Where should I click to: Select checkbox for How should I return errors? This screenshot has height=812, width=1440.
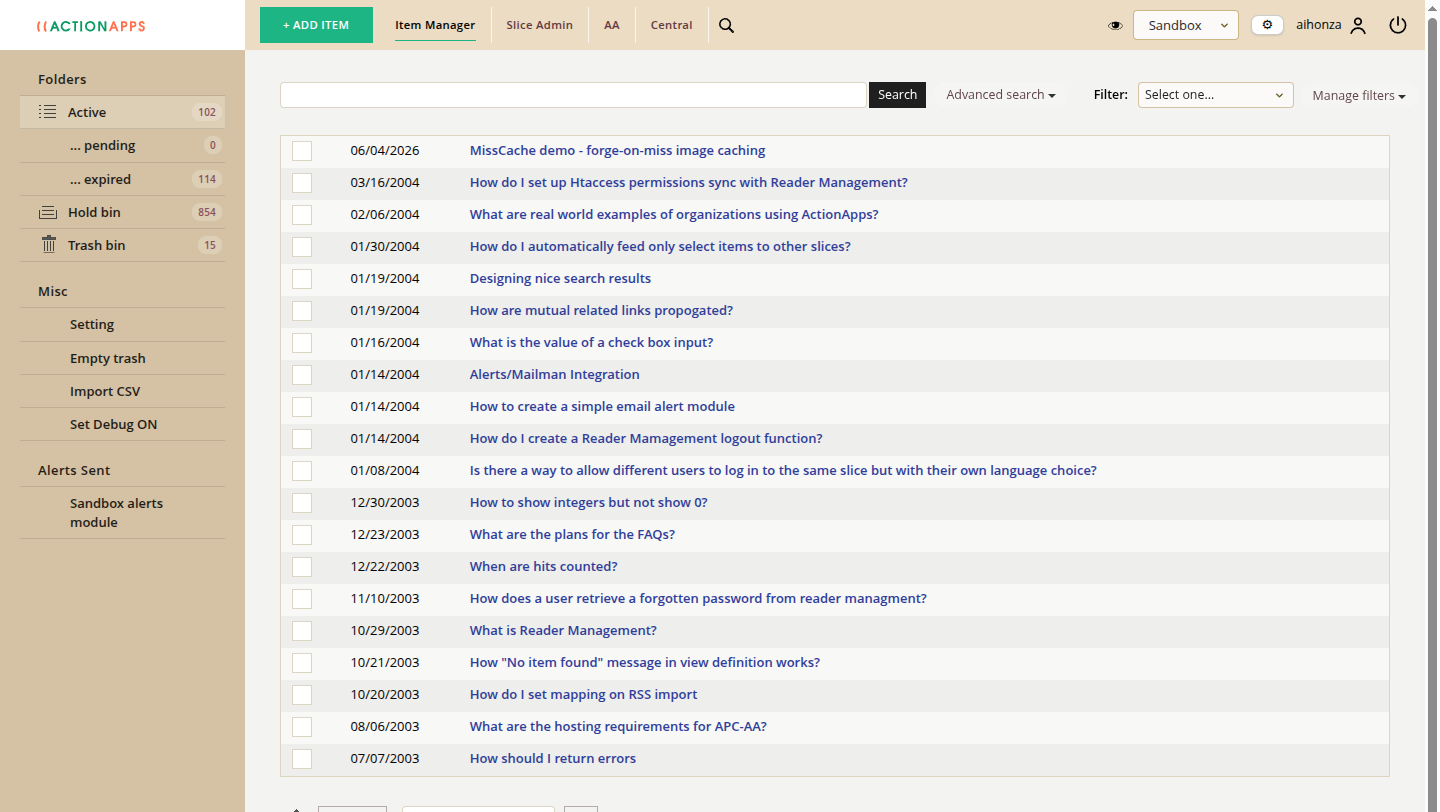click(302, 759)
